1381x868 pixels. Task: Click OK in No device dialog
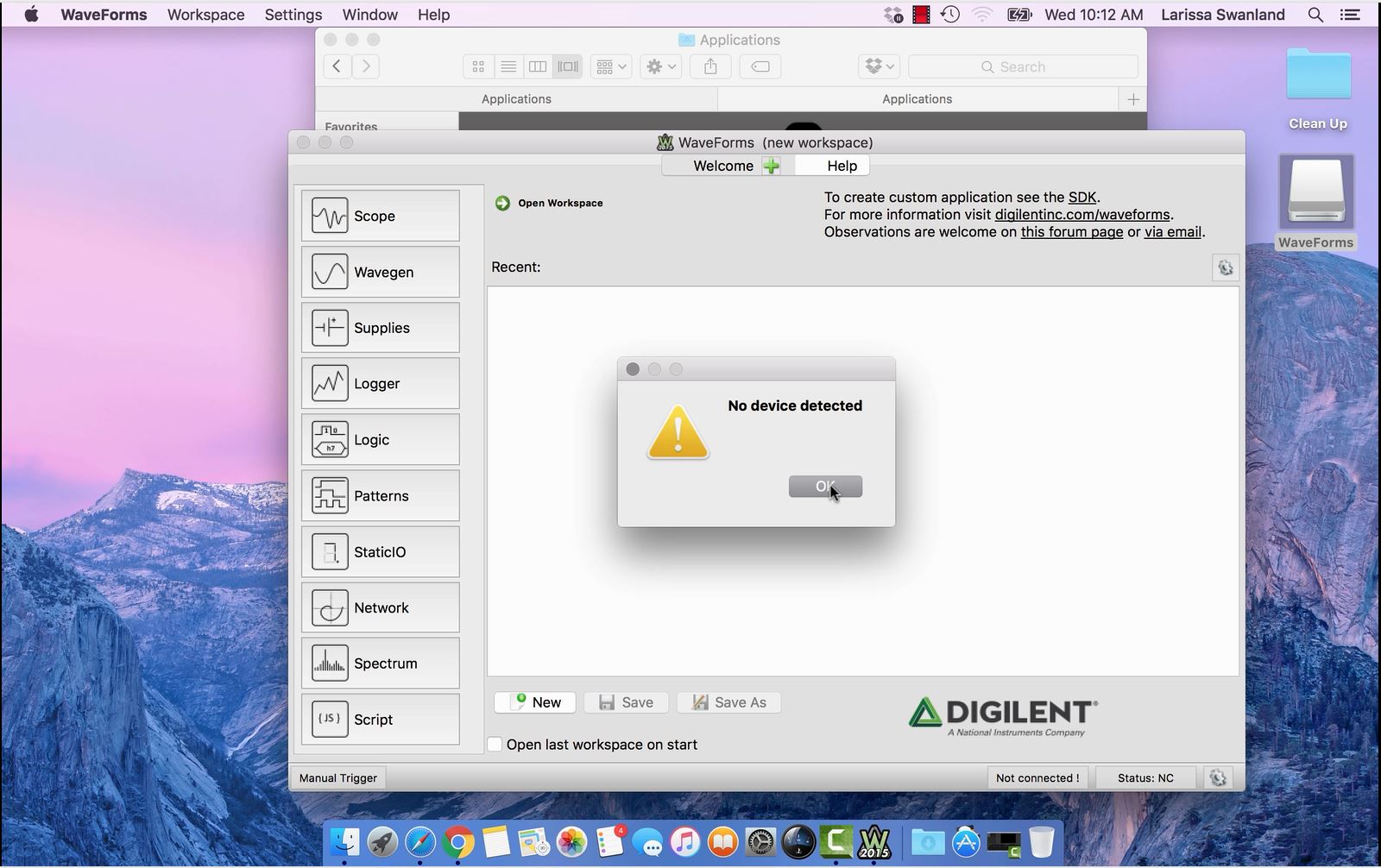coord(825,487)
